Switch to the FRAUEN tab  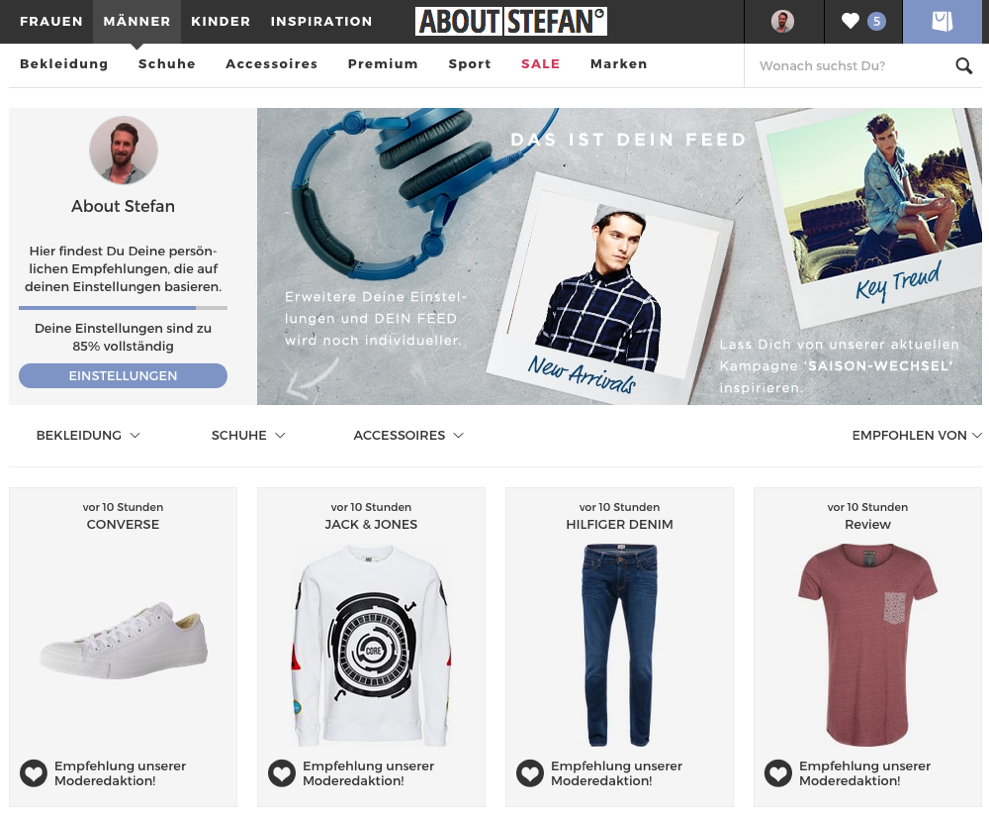tap(51, 21)
